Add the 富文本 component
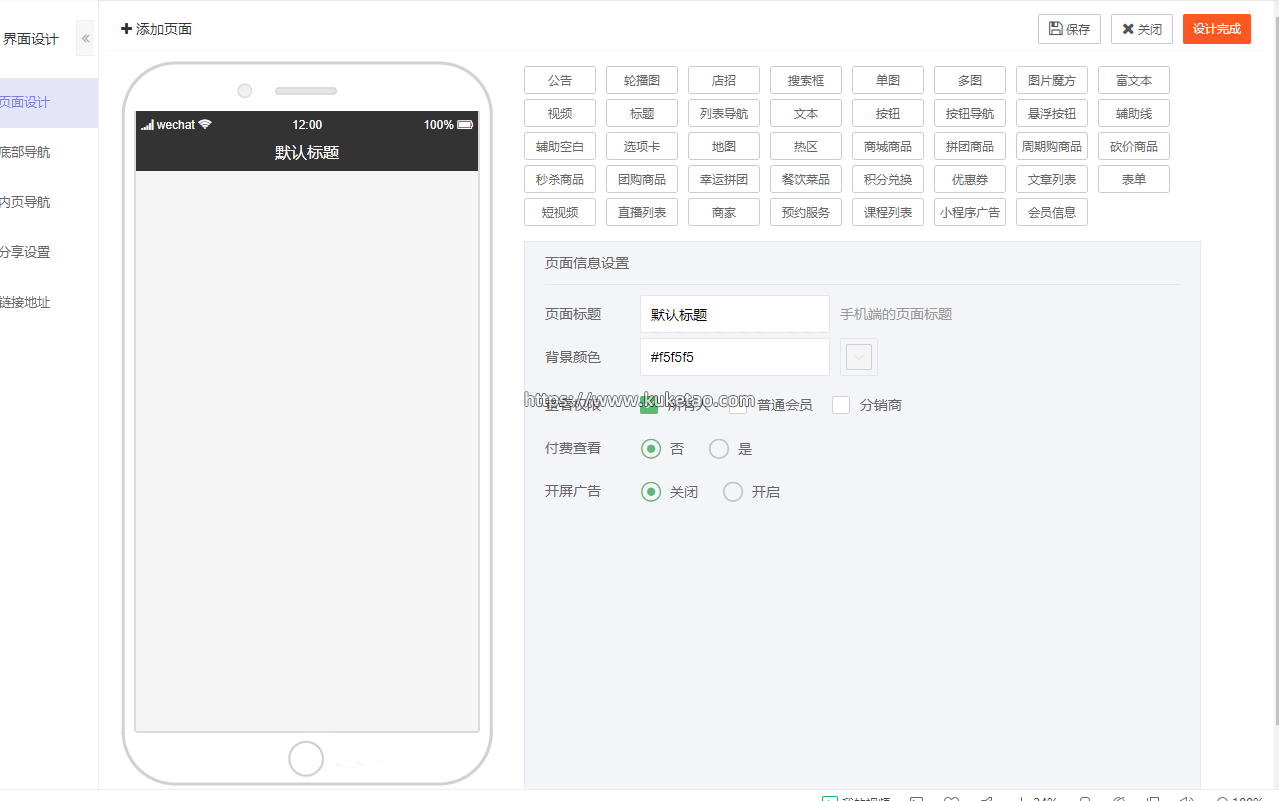The height and width of the screenshot is (801, 1279). [1134, 80]
